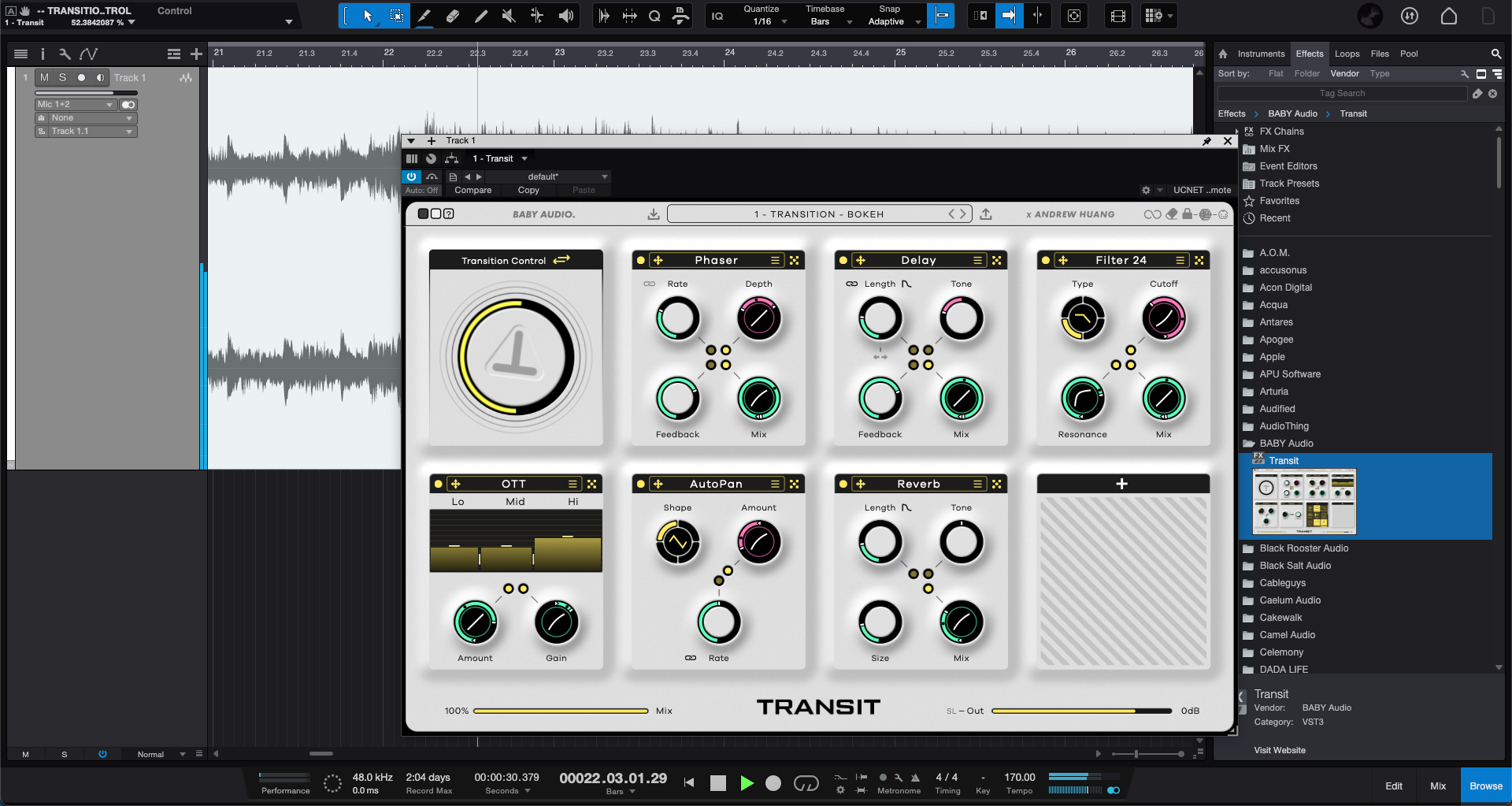This screenshot has width=1512, height=806.
Task: Select the Mute tool
Action: [510, 16]
